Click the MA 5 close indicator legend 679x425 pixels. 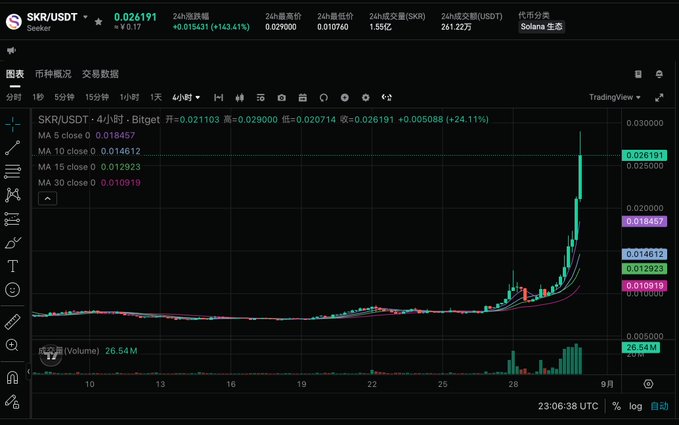[86, 135]
